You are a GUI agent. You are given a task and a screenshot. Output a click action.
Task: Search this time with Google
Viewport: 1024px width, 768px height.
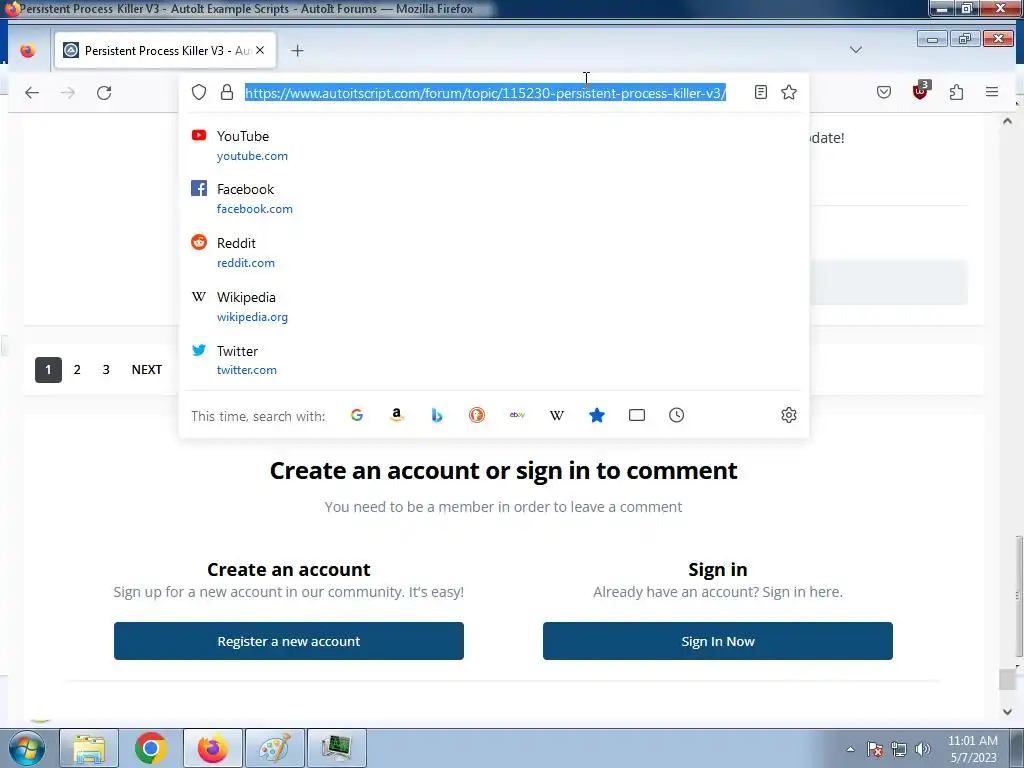tap(357, 415)
